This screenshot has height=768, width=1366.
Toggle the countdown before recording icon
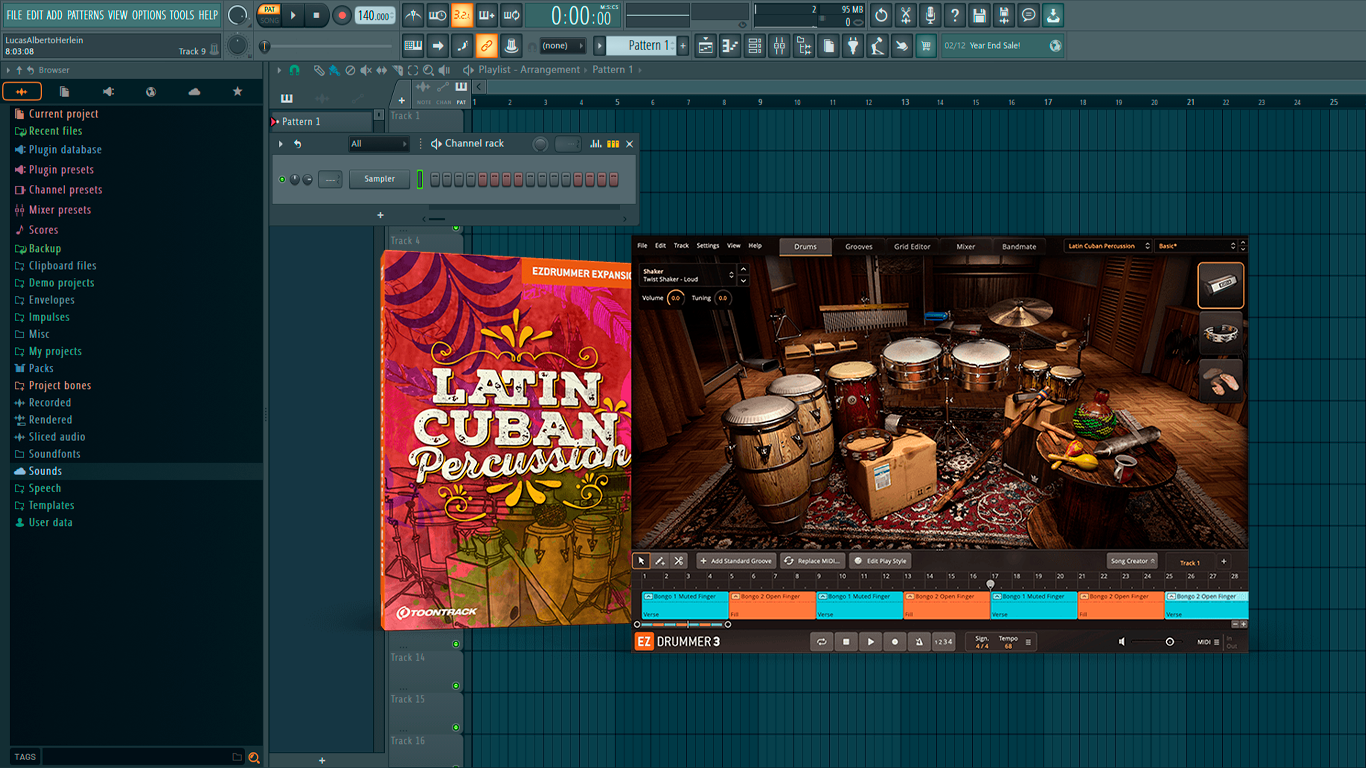click(437, 15)
